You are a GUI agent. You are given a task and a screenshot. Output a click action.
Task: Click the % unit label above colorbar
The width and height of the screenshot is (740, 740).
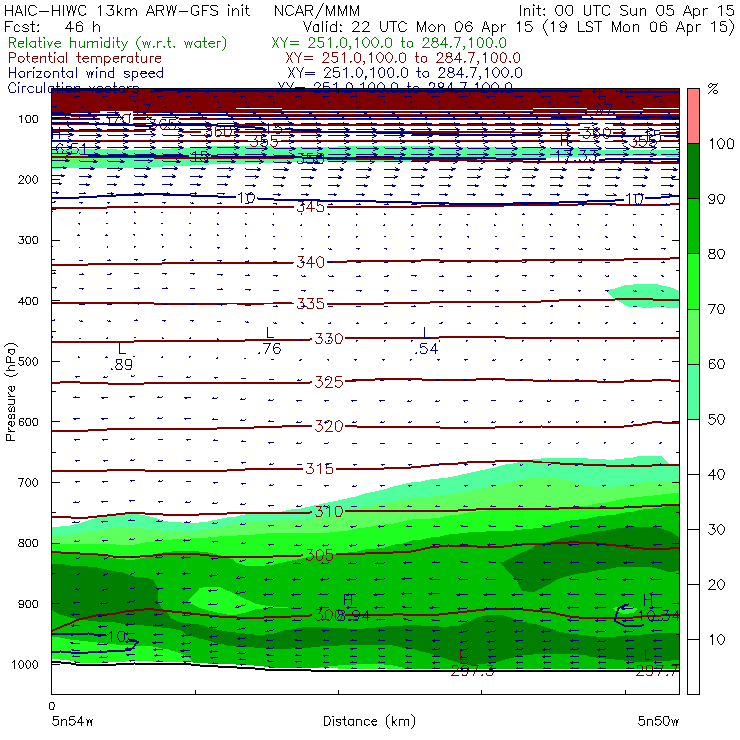click(713, 89)
